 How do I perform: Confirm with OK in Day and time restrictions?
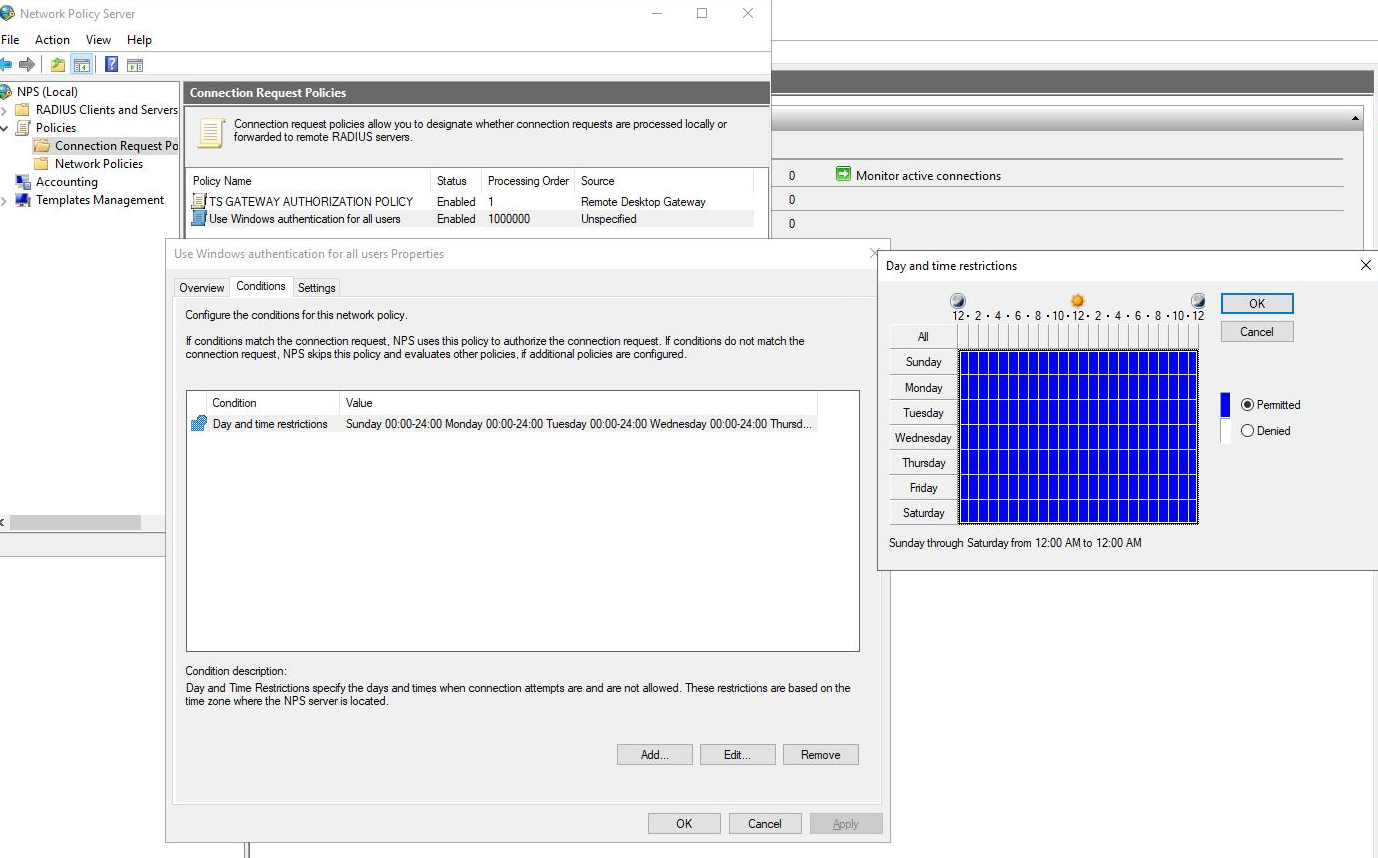click(x=1256, y=303)
